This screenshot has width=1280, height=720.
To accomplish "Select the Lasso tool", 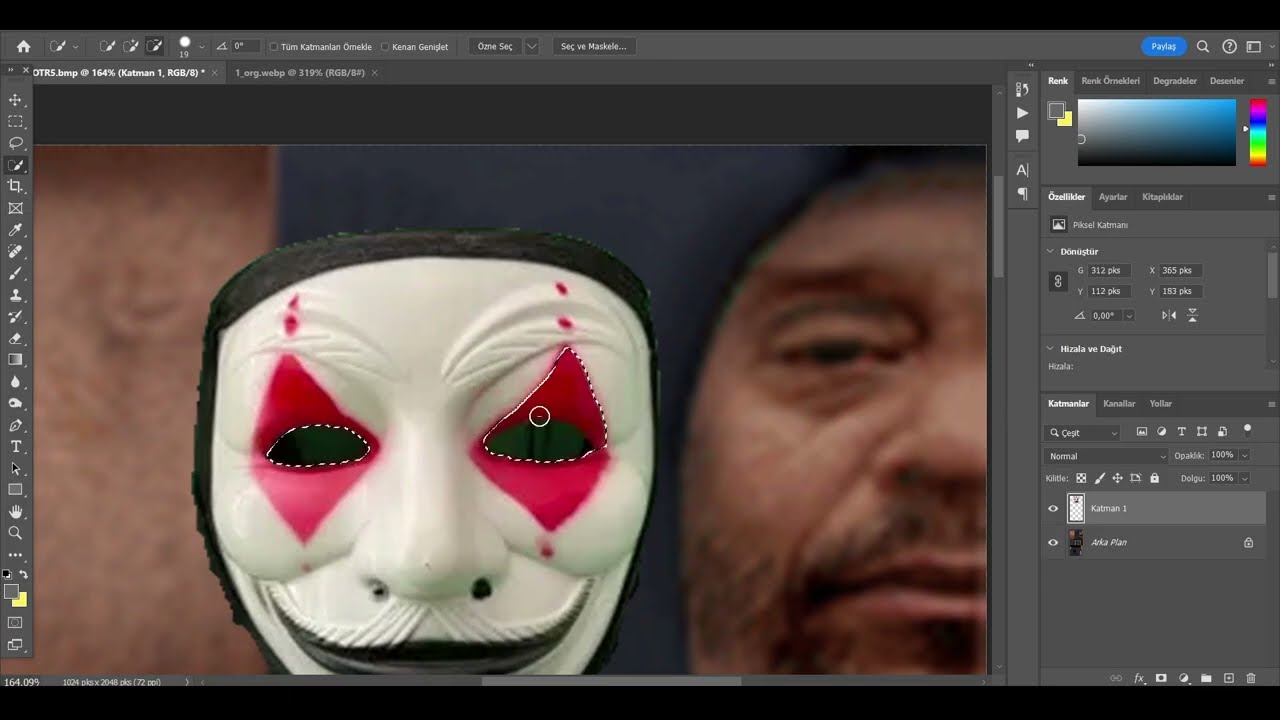I will (x=15, y=143).
